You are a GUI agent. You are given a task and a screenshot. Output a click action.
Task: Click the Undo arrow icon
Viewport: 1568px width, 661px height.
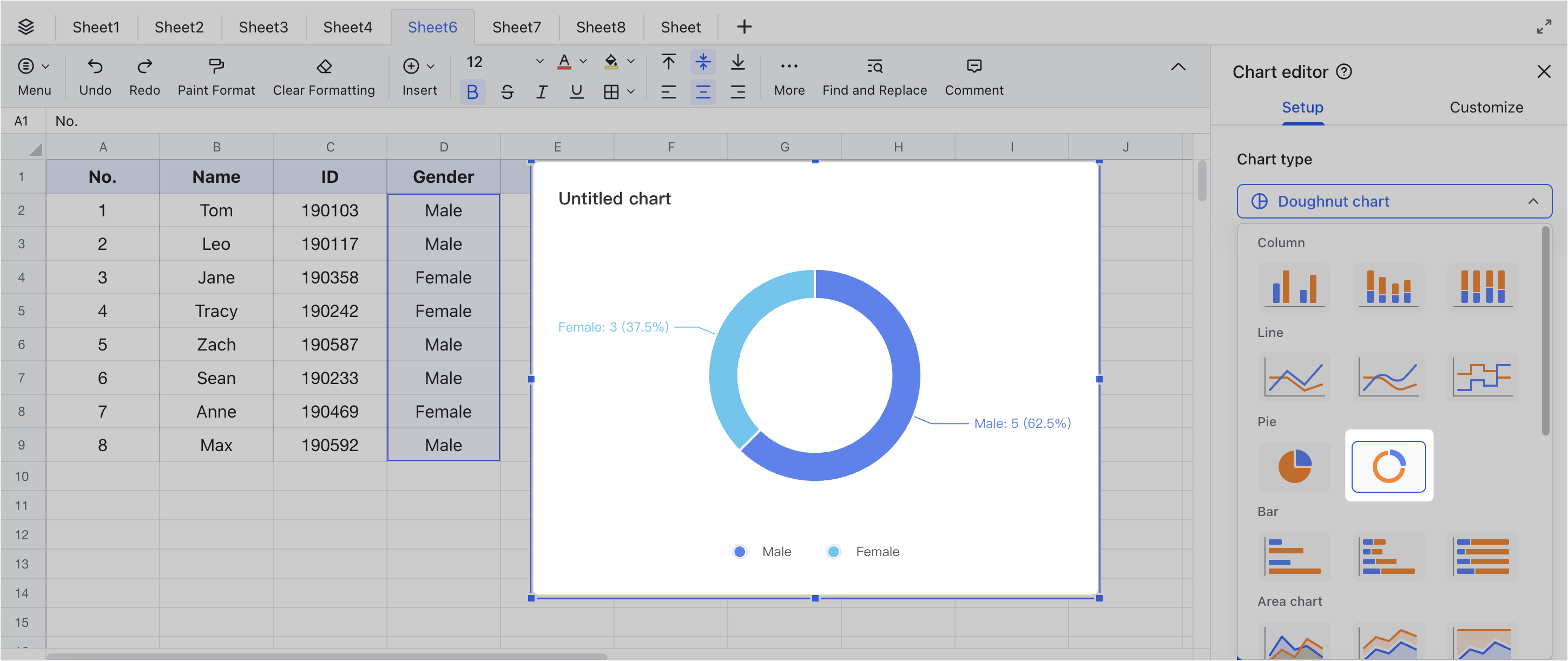coord(95,66)
